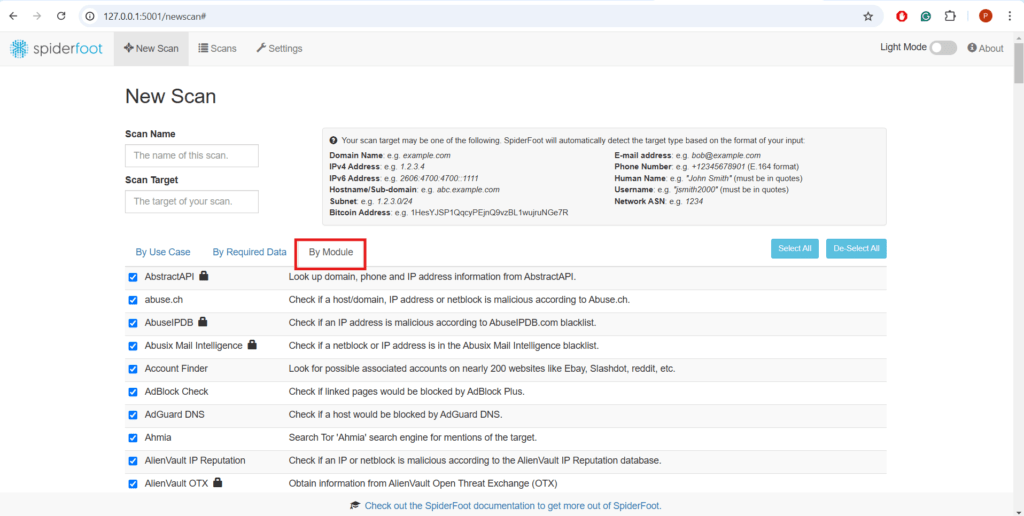Click the De-Select All button

tap(856, 249)
